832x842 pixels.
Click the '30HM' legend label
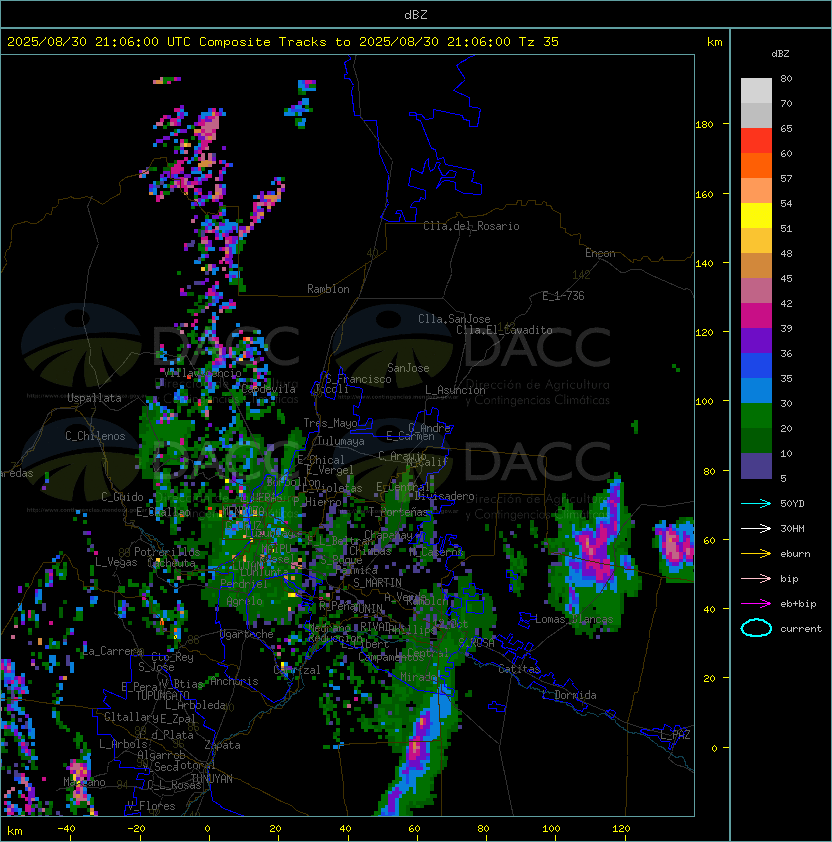[792, 528]
